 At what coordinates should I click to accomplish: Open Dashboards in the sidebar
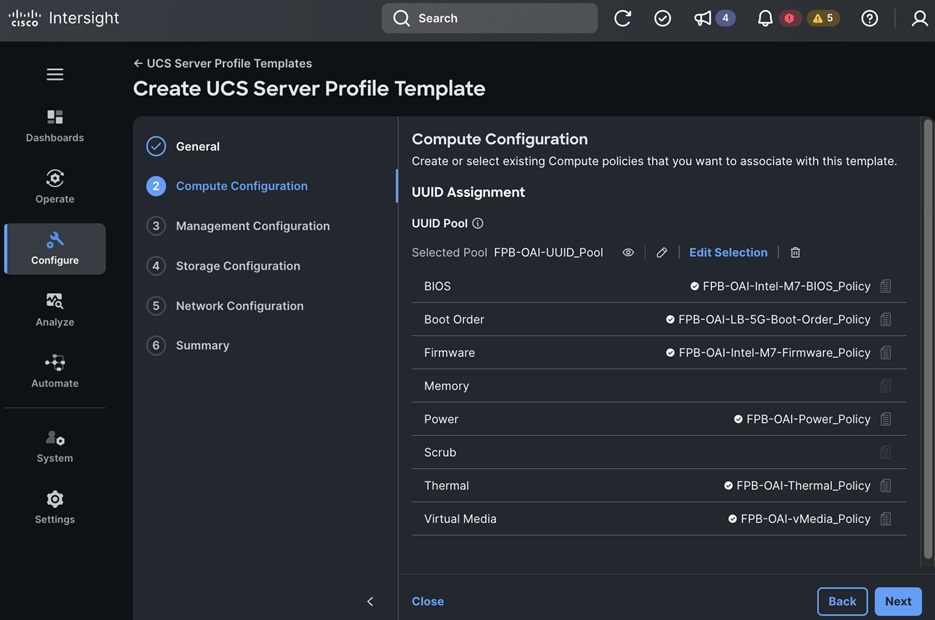coord(55,126)
